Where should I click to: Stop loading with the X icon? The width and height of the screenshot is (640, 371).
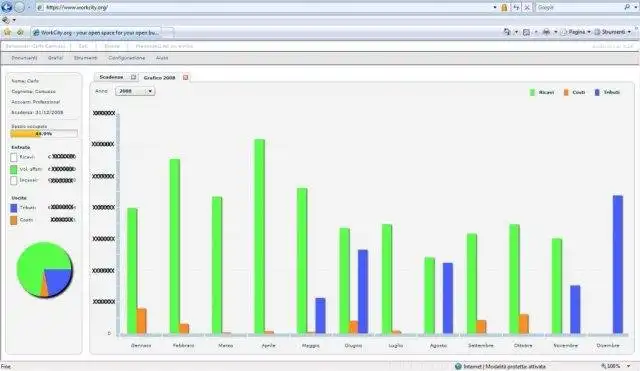pos(527,7)
